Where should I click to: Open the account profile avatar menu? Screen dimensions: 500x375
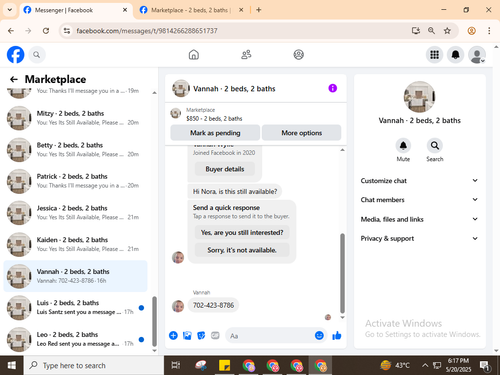[x=477, y=55]
